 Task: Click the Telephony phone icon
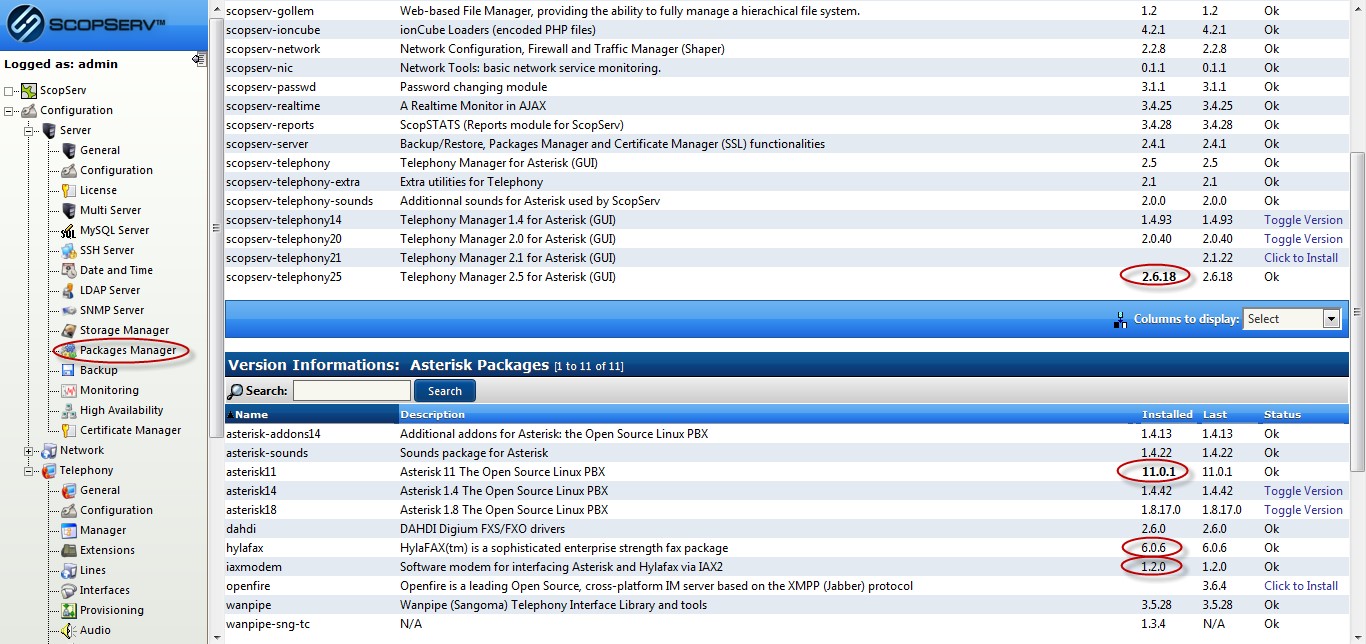click(50, 471)
